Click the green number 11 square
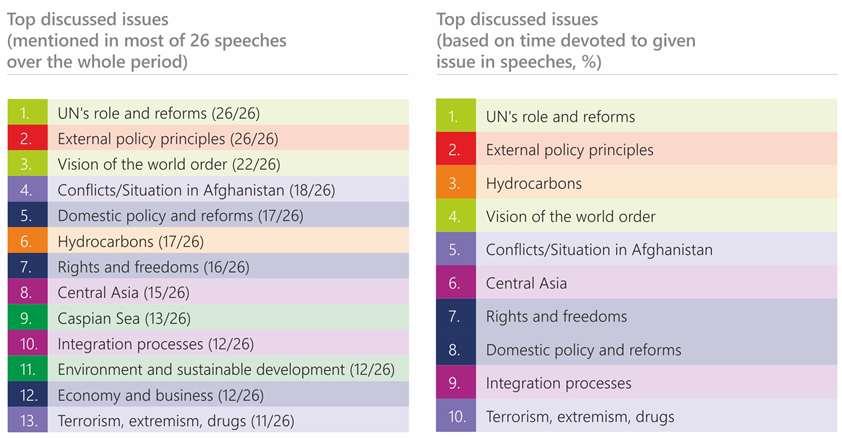Viewport: 842px width, 438px height. click(x=27, y=369)
